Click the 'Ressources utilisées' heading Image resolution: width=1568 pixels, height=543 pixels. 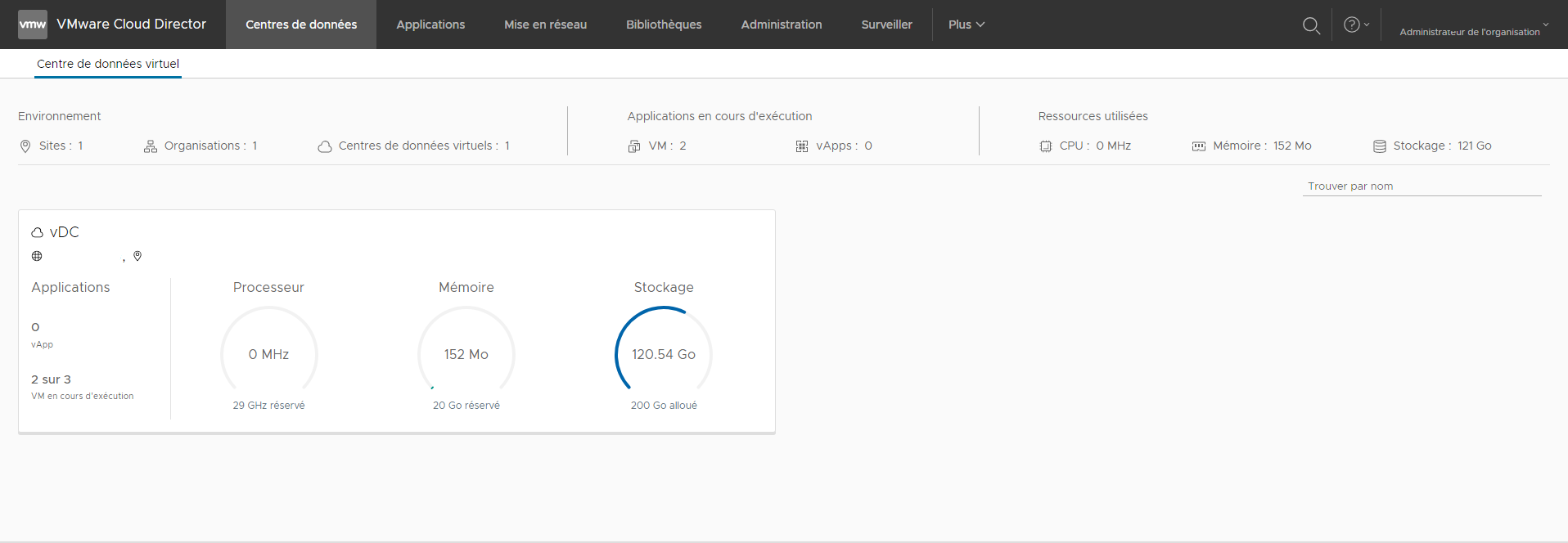(x=1093, y=116)
